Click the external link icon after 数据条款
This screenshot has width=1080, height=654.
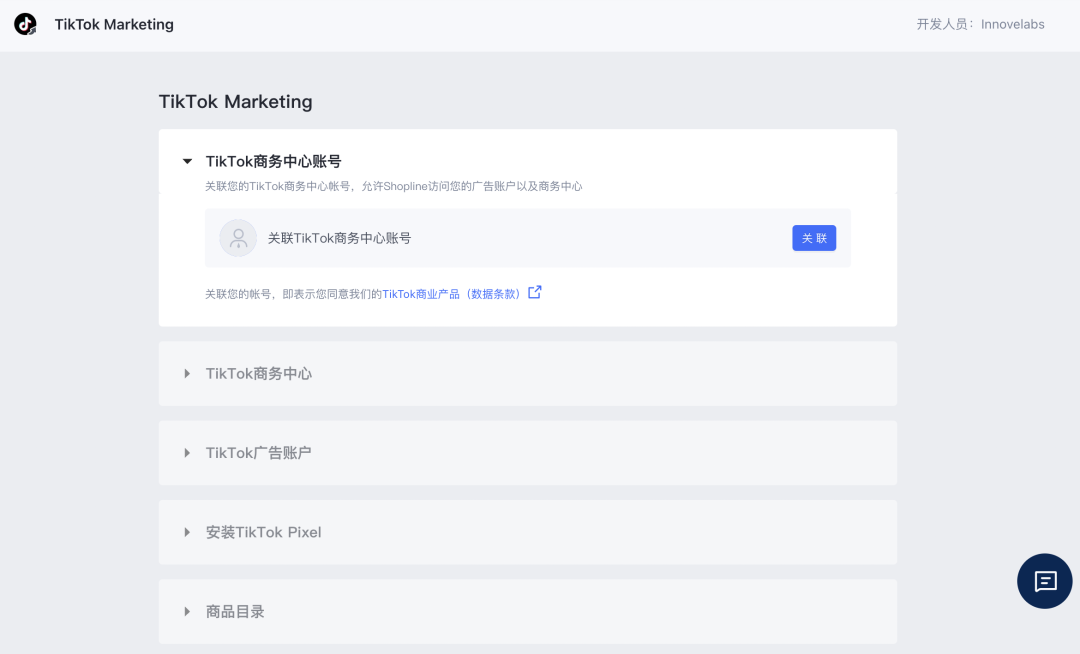pyautogui.click(x=534, y=291)
